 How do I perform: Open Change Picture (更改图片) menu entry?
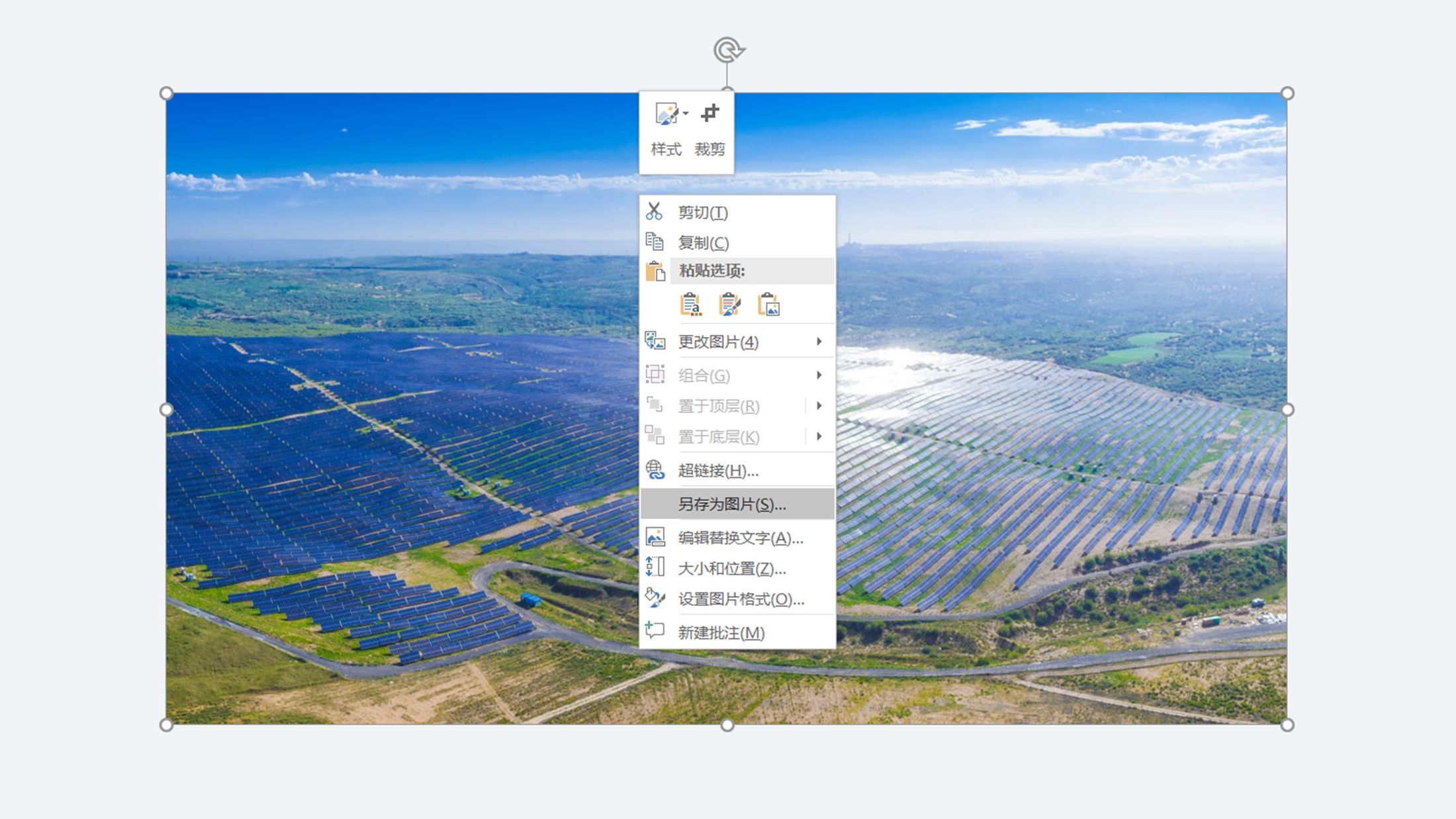pos(737,342)
